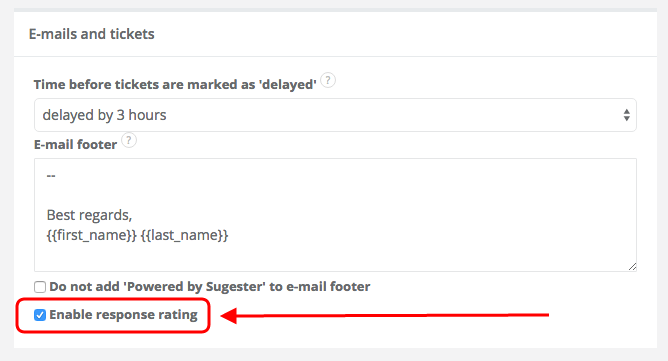Place cursor on the 'Best regards,' line

tap(89, 215)
